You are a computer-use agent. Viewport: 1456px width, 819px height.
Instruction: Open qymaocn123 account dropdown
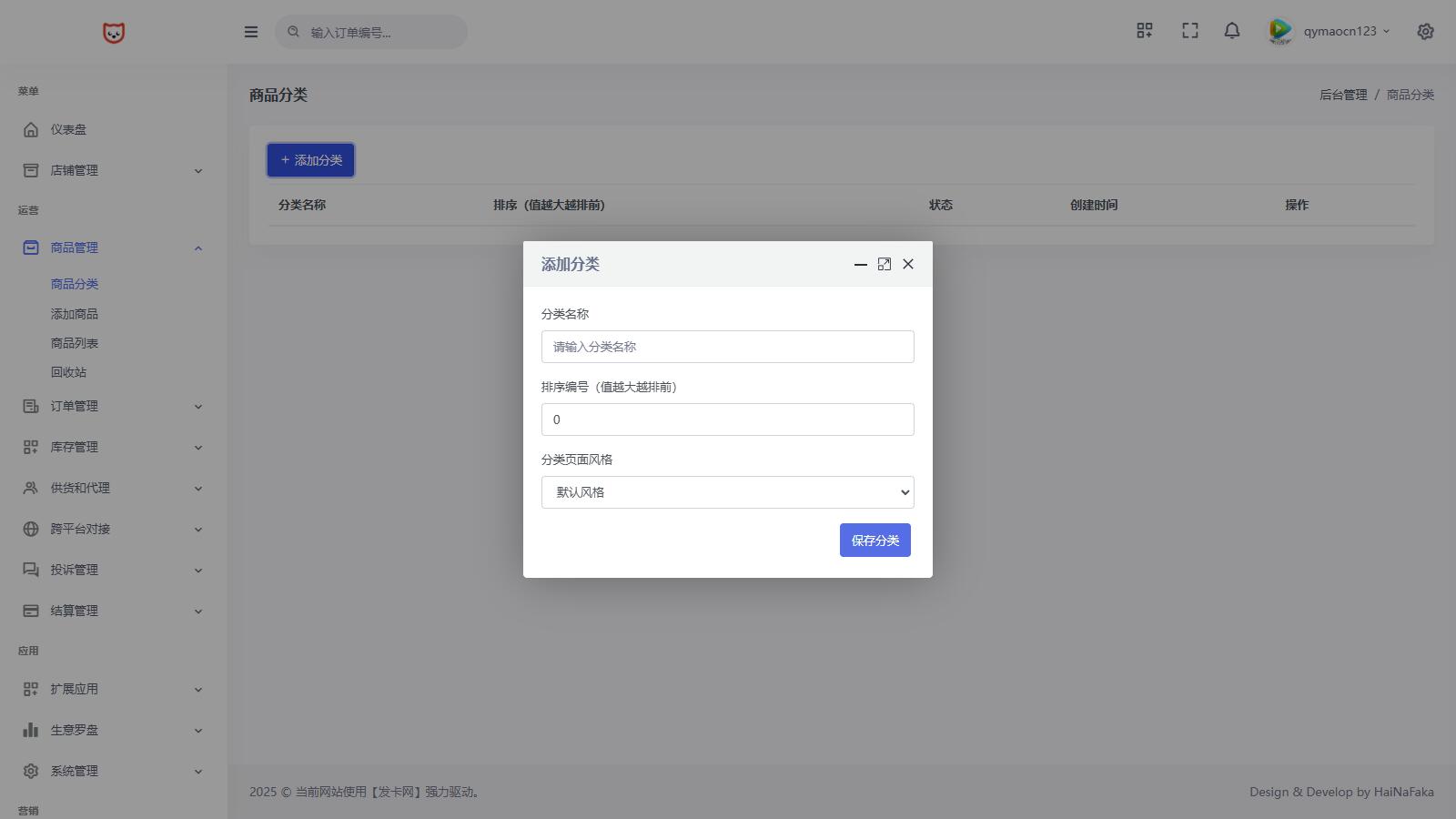point(1346,31)
